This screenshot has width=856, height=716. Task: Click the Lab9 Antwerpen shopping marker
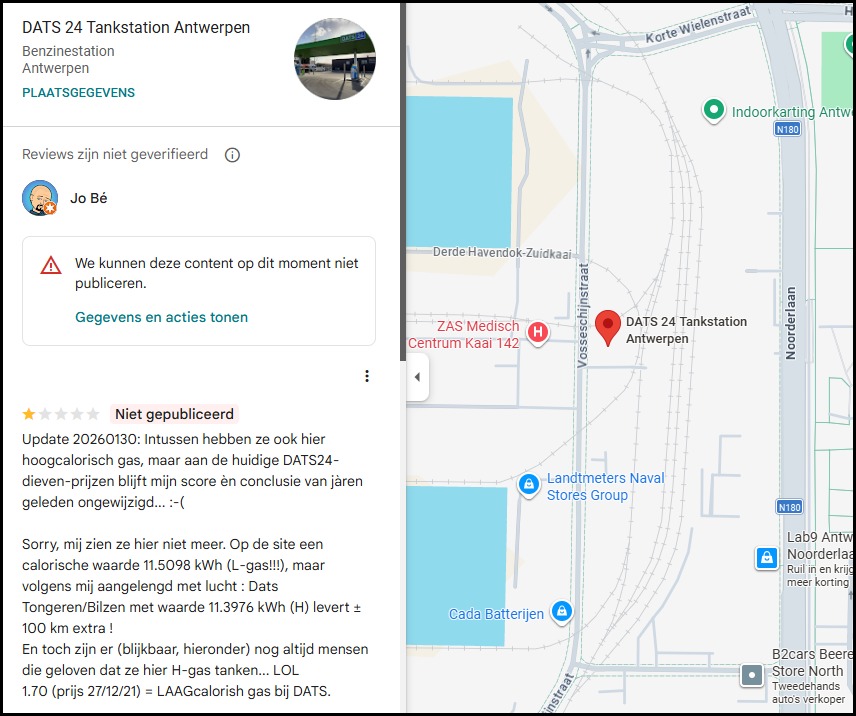tap(766, 558)
